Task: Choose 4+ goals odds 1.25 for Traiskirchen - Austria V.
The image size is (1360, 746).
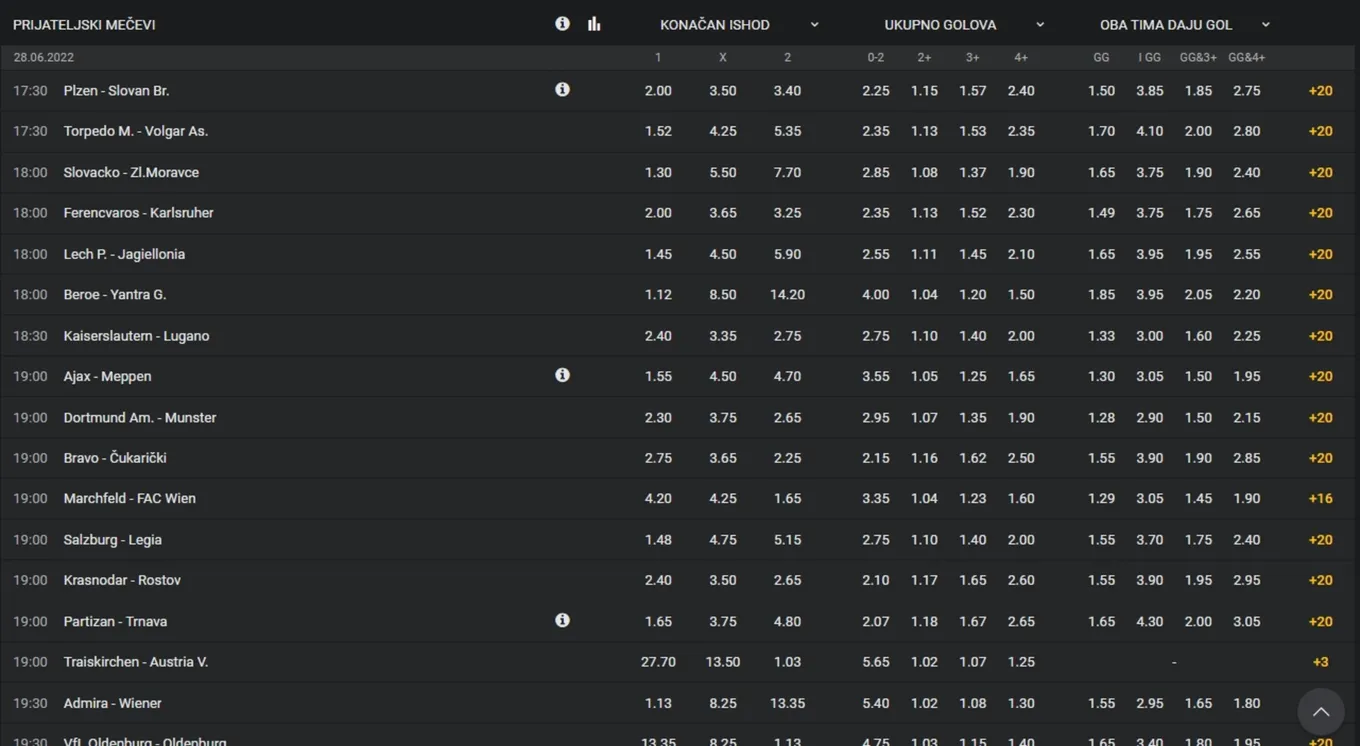Action: [1021, 662]
